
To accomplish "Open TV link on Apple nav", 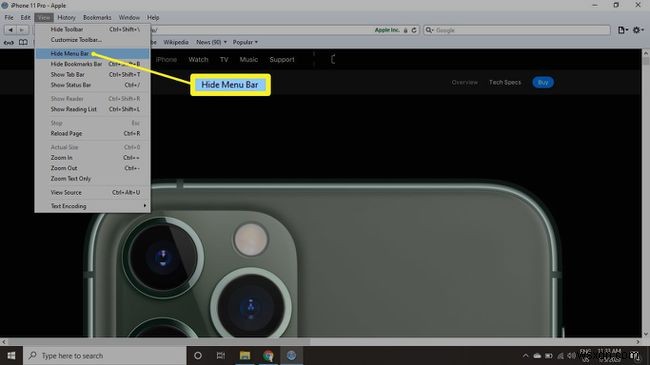I will 224,59.
